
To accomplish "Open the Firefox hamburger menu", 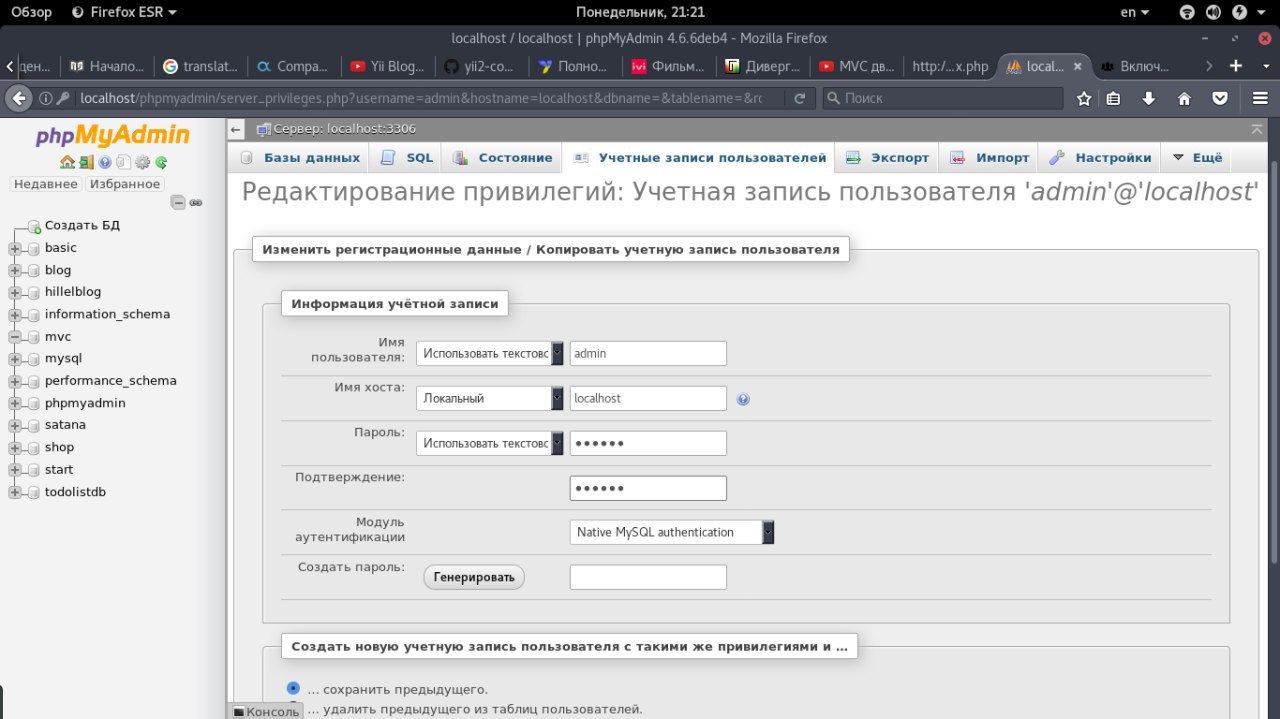I will [x=1260, y=98].
